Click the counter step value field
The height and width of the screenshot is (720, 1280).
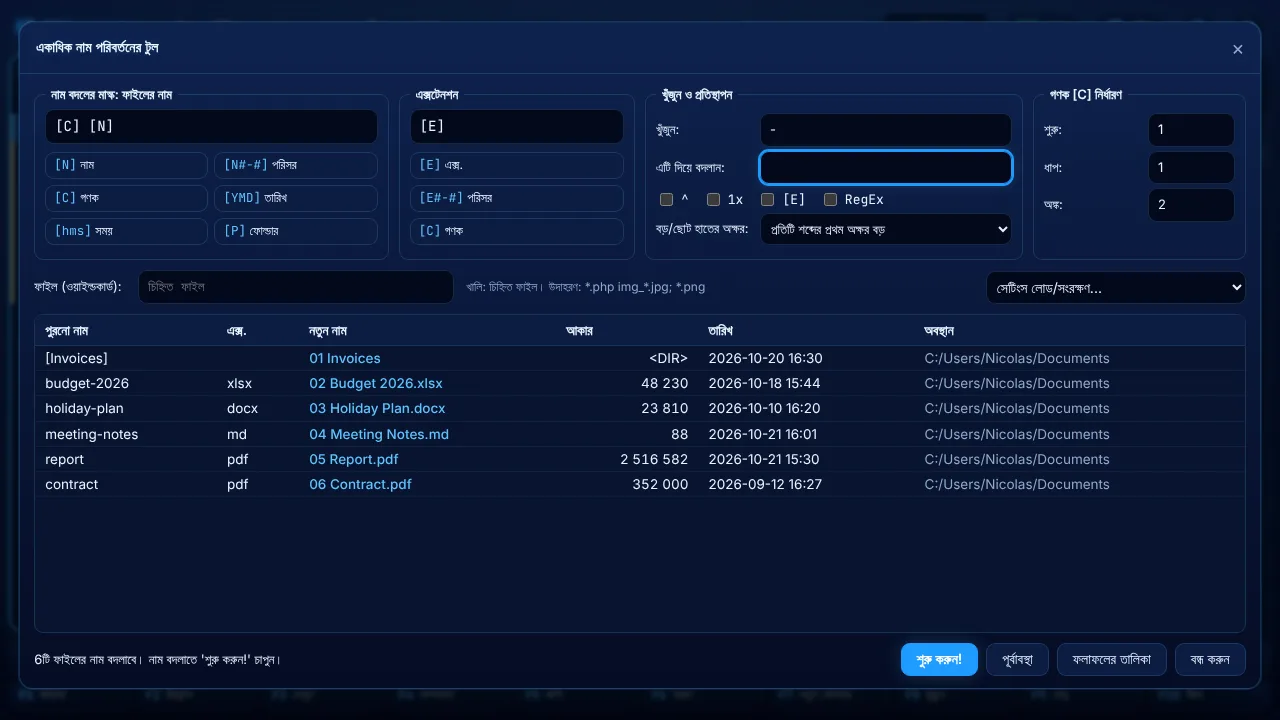tap(1191, 168)
